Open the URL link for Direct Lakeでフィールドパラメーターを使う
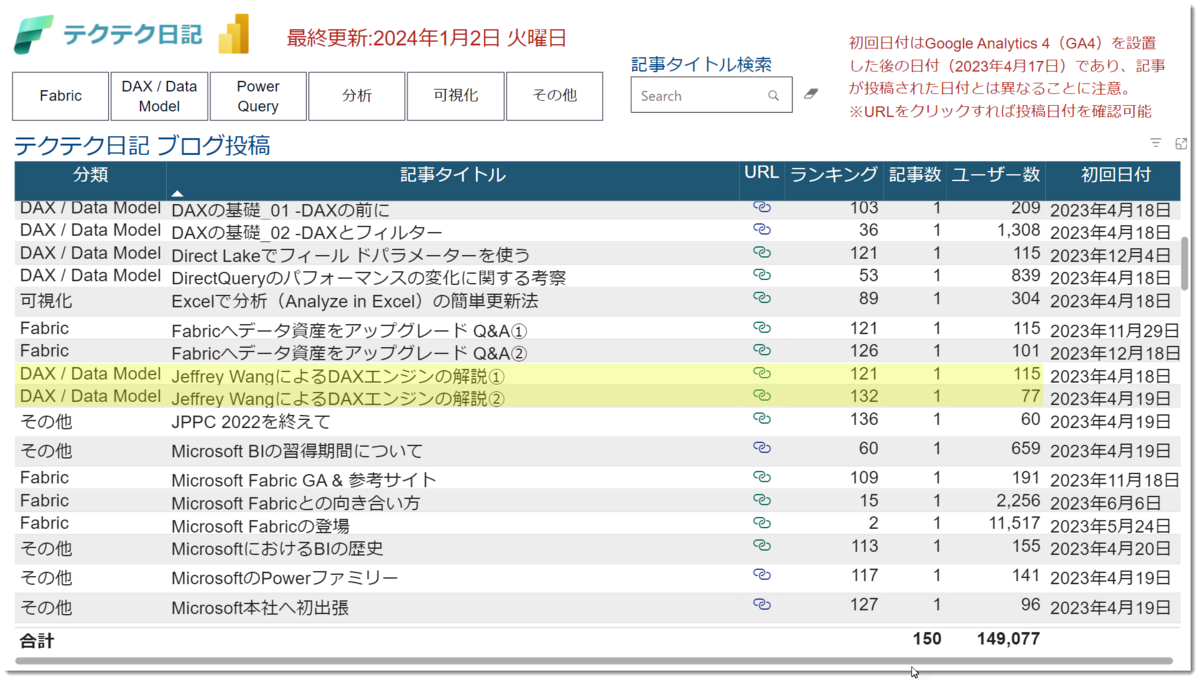 coord(762,252)
